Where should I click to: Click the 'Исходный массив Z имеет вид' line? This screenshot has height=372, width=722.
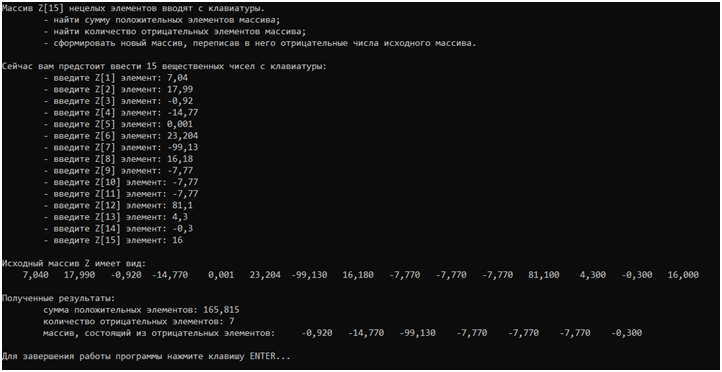(74, 264)
